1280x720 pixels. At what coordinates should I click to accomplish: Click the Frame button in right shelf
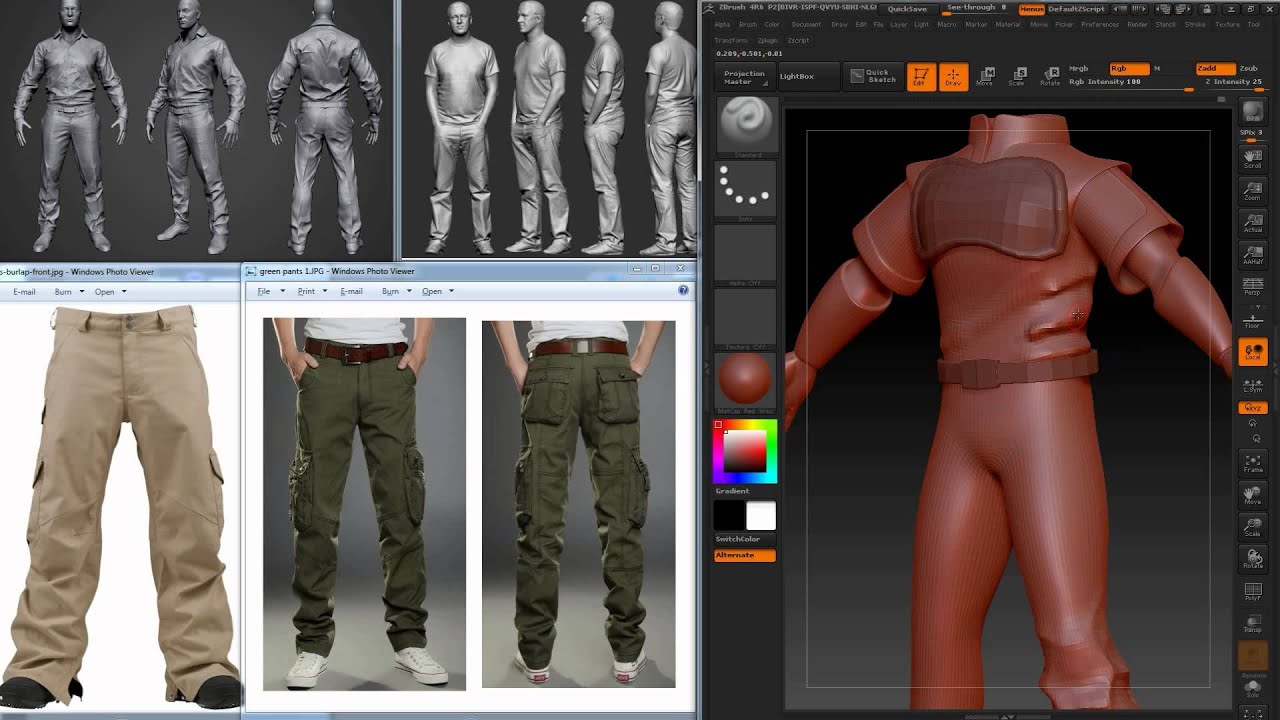point(1252,462)
